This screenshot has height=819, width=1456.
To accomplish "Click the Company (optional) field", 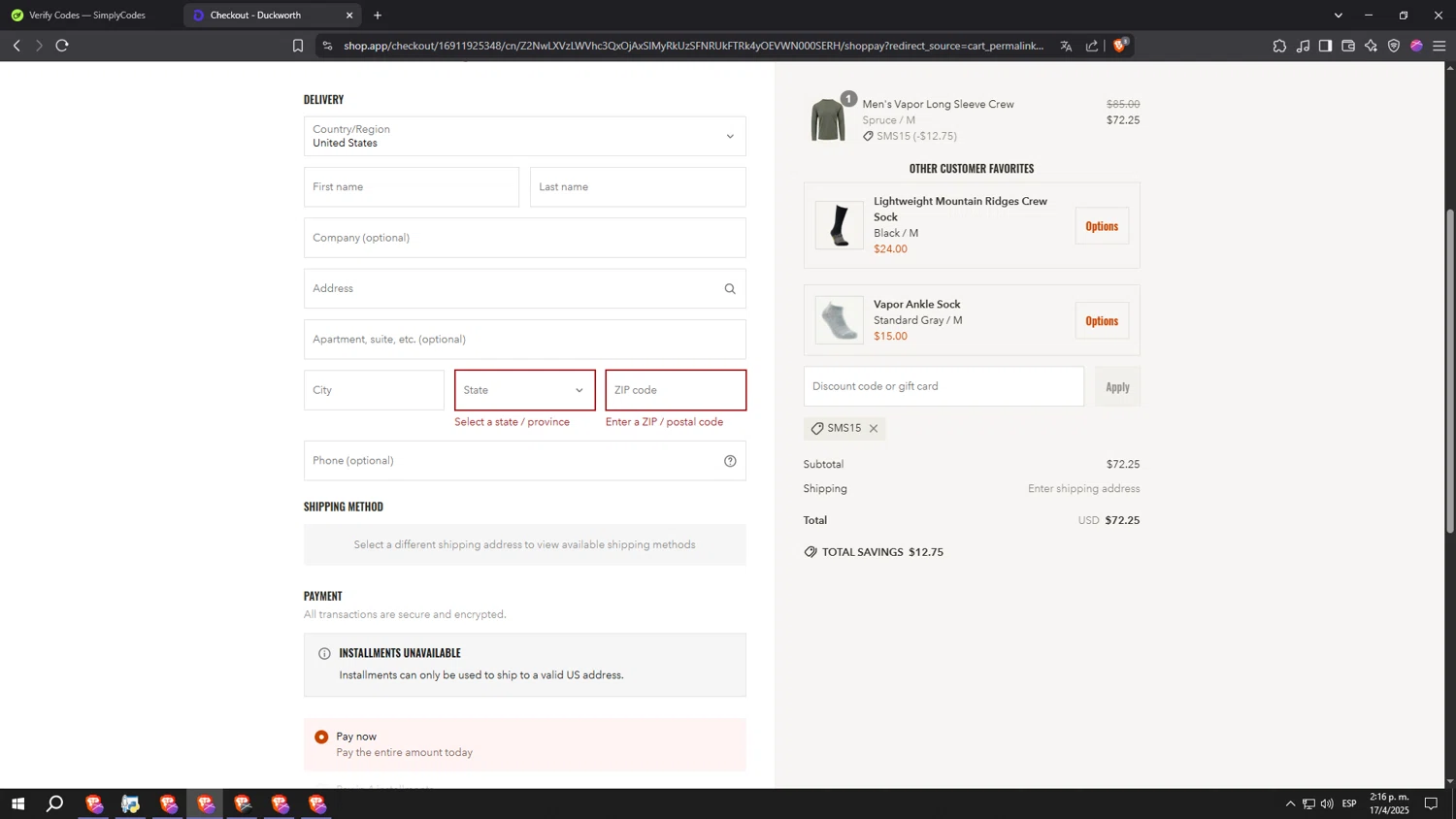I will [525, 238].
